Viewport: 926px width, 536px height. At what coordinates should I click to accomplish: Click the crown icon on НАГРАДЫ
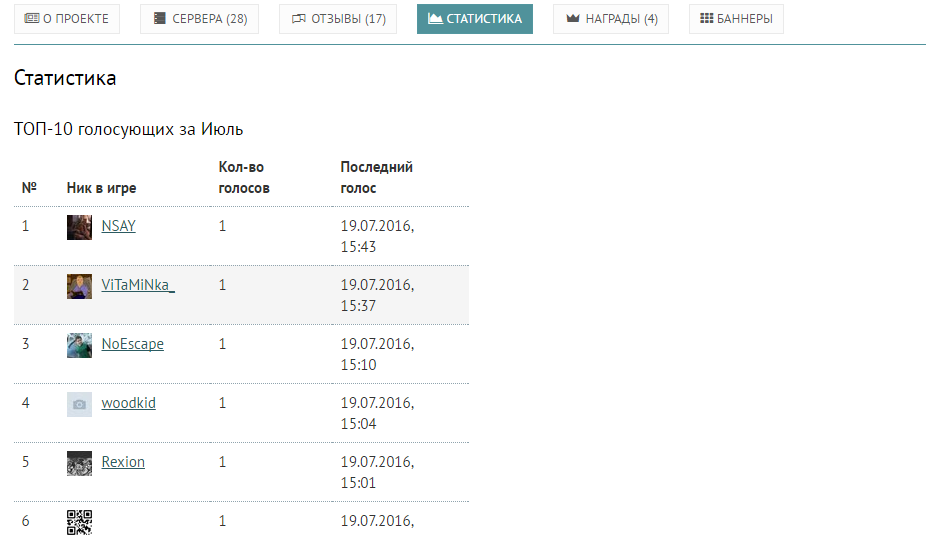[x=572, y=18]
